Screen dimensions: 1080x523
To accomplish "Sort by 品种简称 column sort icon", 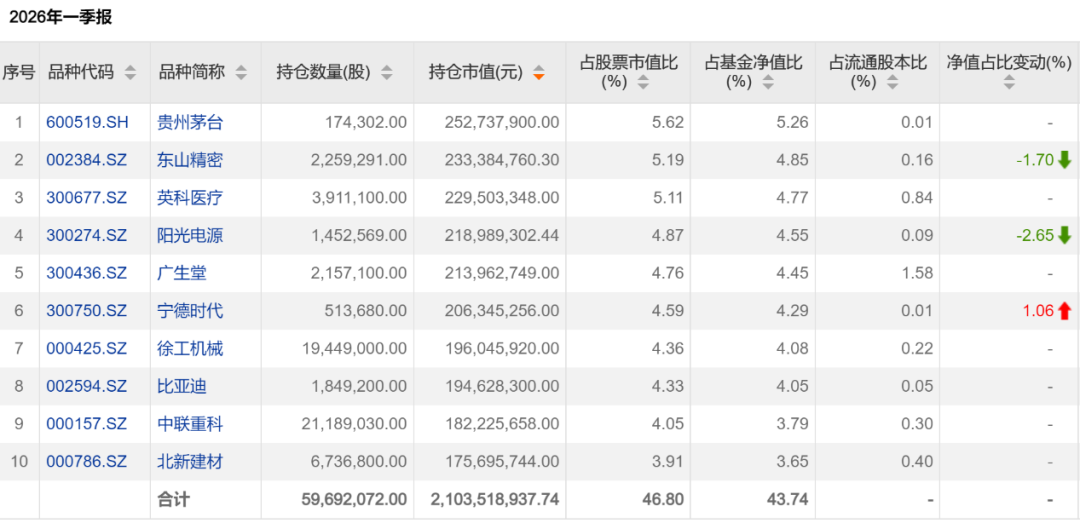I will [x=241, y=73].
